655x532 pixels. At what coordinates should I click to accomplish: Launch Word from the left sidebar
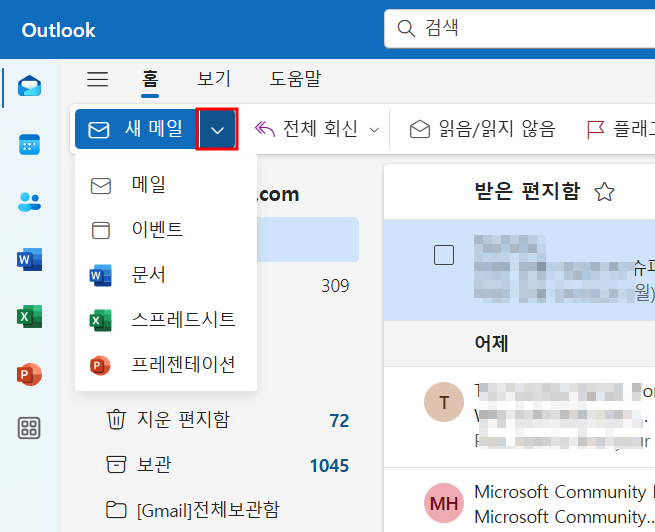coord(29,259)
